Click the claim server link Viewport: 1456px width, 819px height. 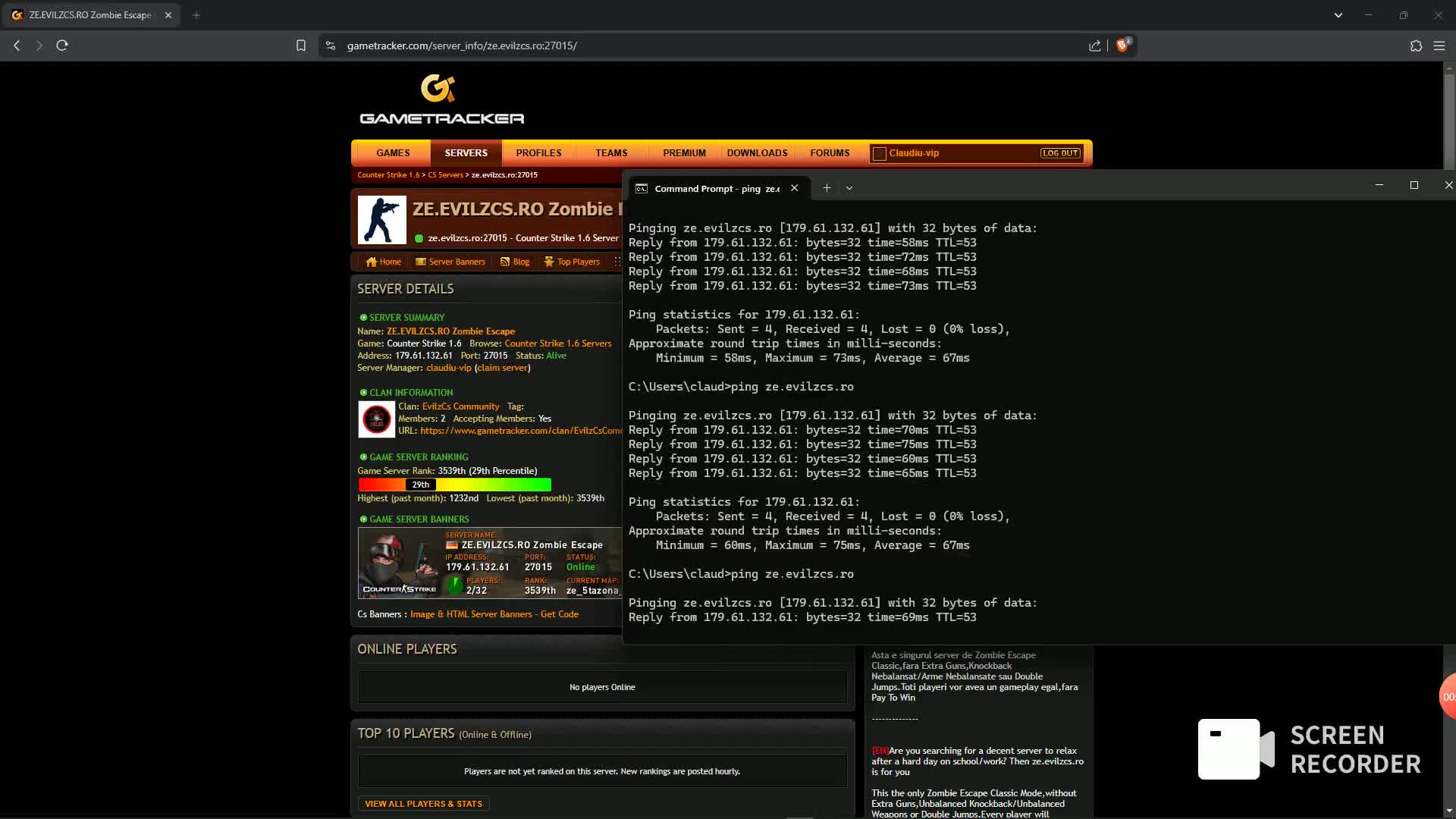click(x=503, y=368)
